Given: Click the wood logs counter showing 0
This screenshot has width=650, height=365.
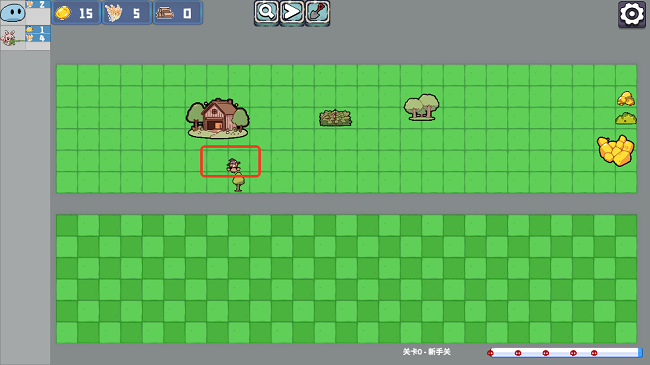Looking at the screenshot, I should (178, 13).
